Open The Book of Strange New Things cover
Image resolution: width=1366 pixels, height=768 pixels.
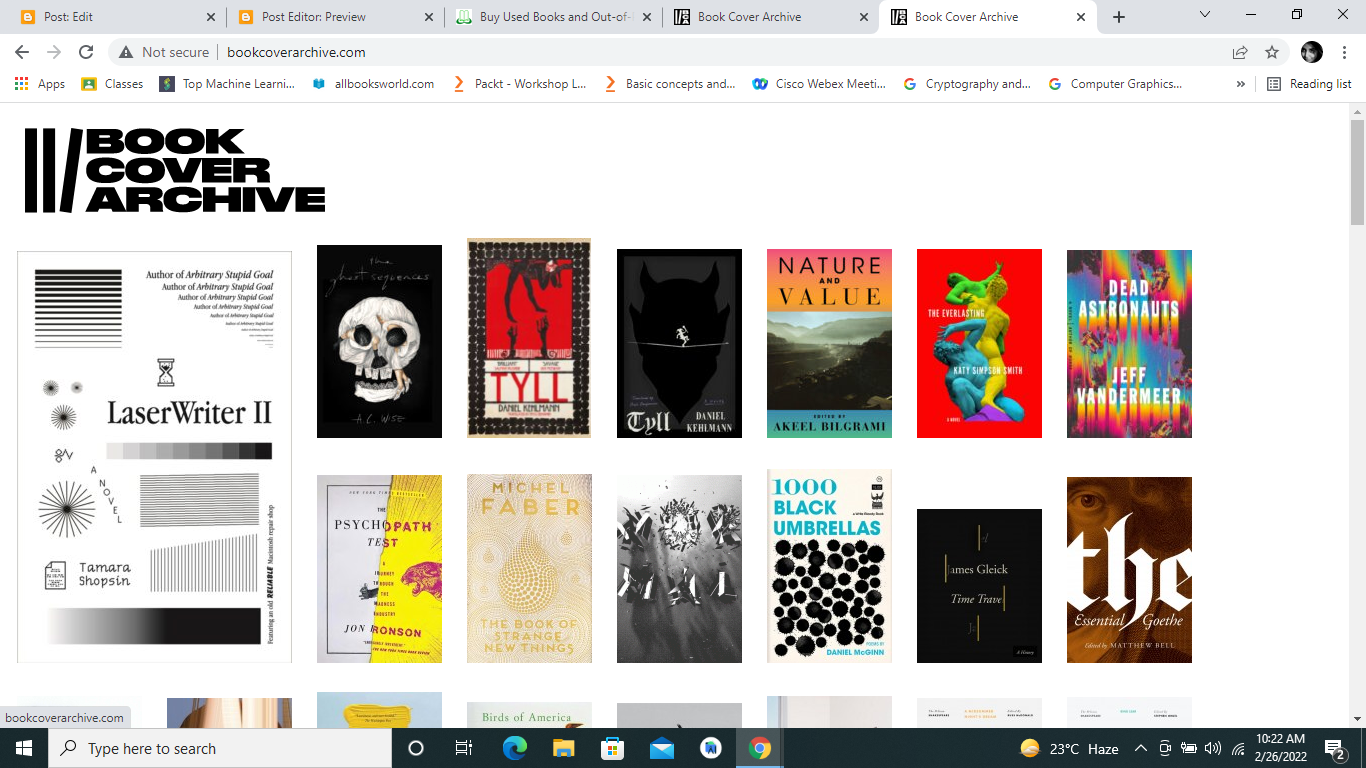(529, 569)
